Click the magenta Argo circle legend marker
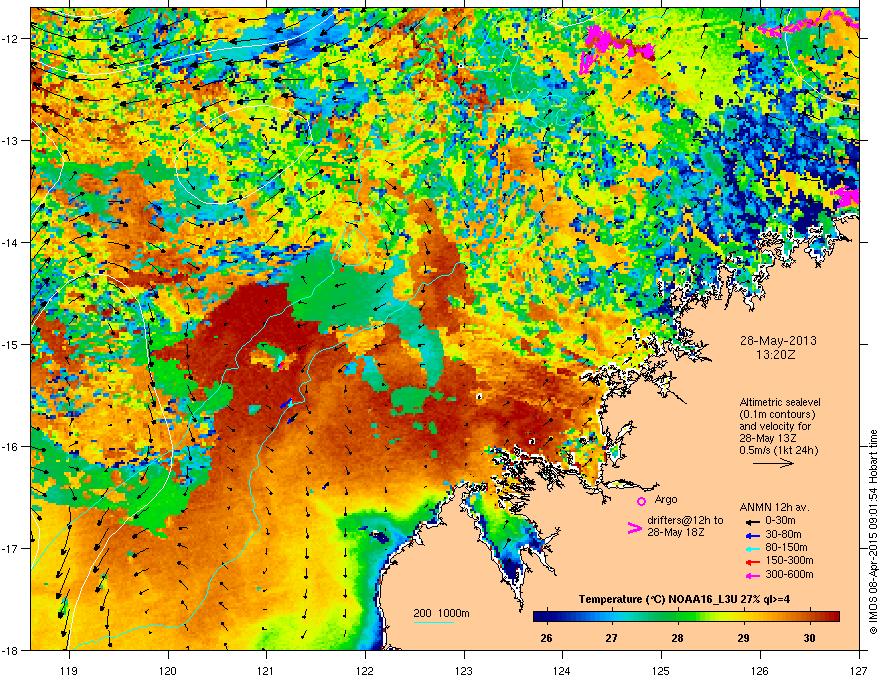The width and height of the screenshot is (880, 680). 641,501
